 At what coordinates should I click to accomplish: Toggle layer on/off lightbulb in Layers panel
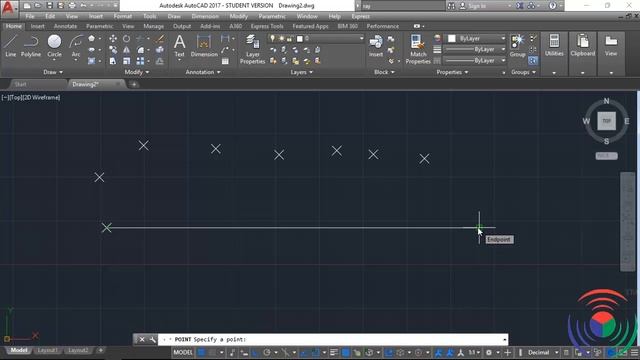(272, 38)
